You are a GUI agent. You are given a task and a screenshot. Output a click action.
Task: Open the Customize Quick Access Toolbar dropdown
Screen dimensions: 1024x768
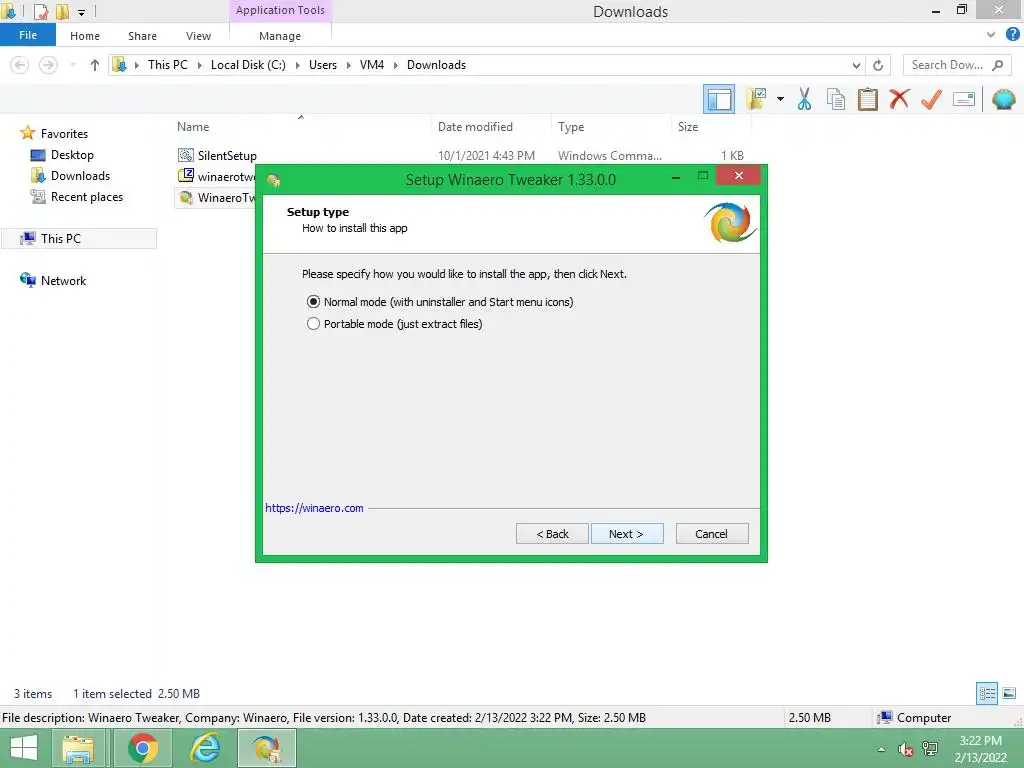(81, 12)
